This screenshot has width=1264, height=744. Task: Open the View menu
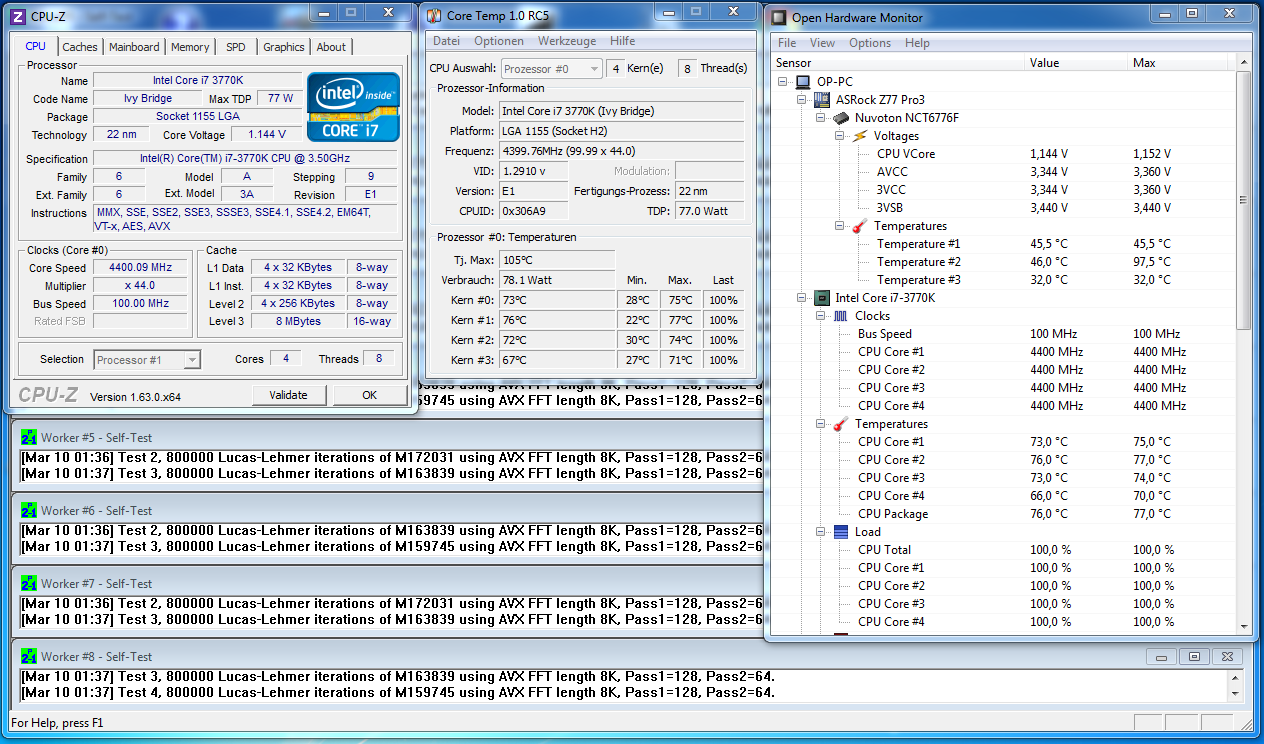click(822, 43)
